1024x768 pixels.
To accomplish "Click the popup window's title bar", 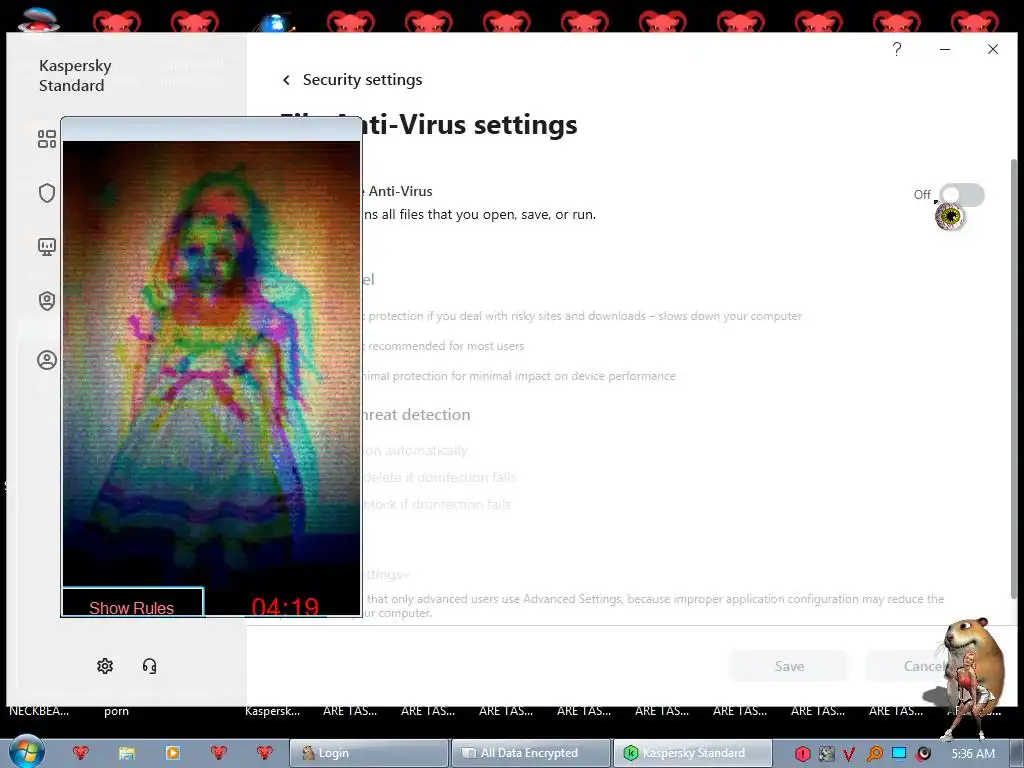I will coord(211,129).
